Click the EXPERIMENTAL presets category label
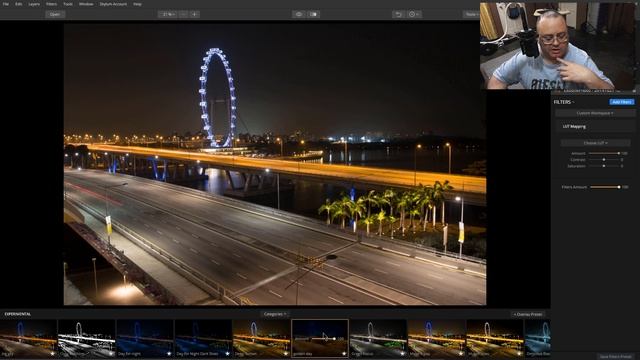The width and height of the screenshot is (640, 360). click(18, 314)
